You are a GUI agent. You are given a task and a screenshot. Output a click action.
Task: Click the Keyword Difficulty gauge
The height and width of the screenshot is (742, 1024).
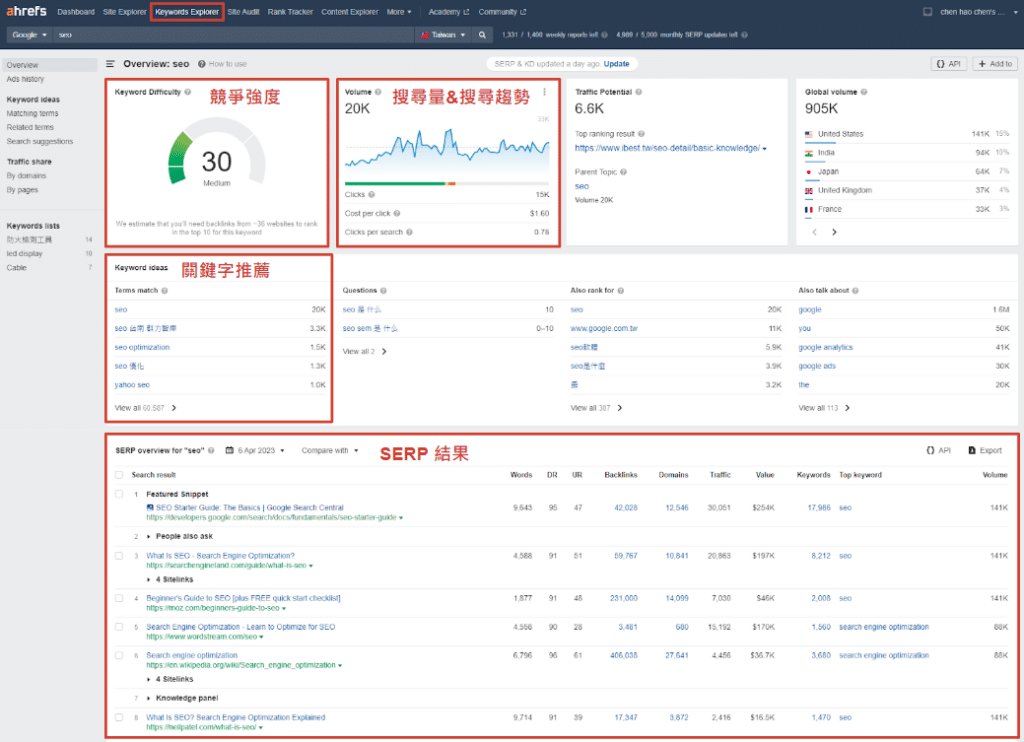click(217, 153)
